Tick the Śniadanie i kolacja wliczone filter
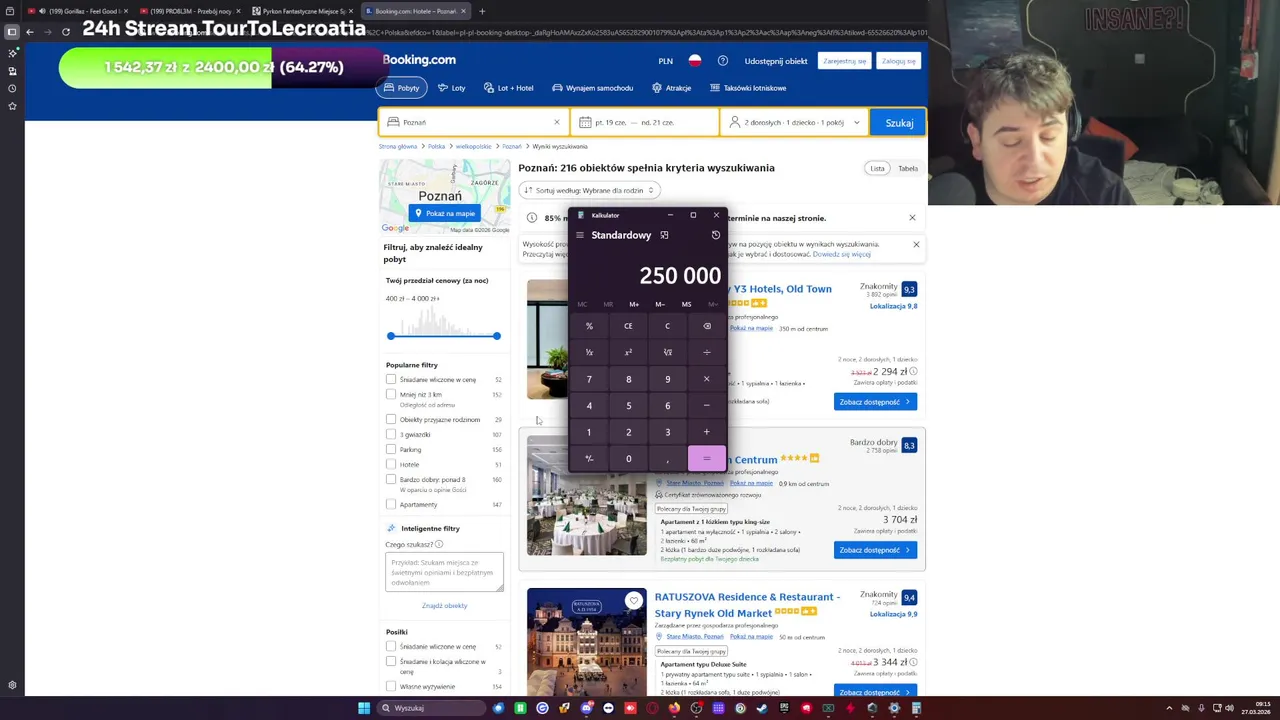The width and height of the screenshot is (1280, 720). (391, 661)
